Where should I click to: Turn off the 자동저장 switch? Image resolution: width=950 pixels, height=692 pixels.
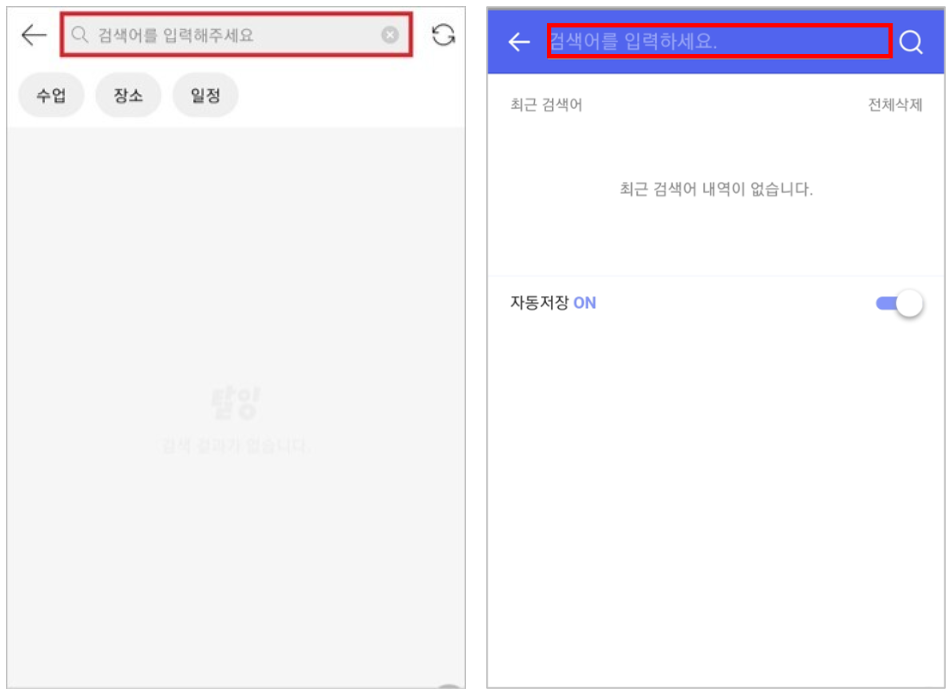pos(899,303)
